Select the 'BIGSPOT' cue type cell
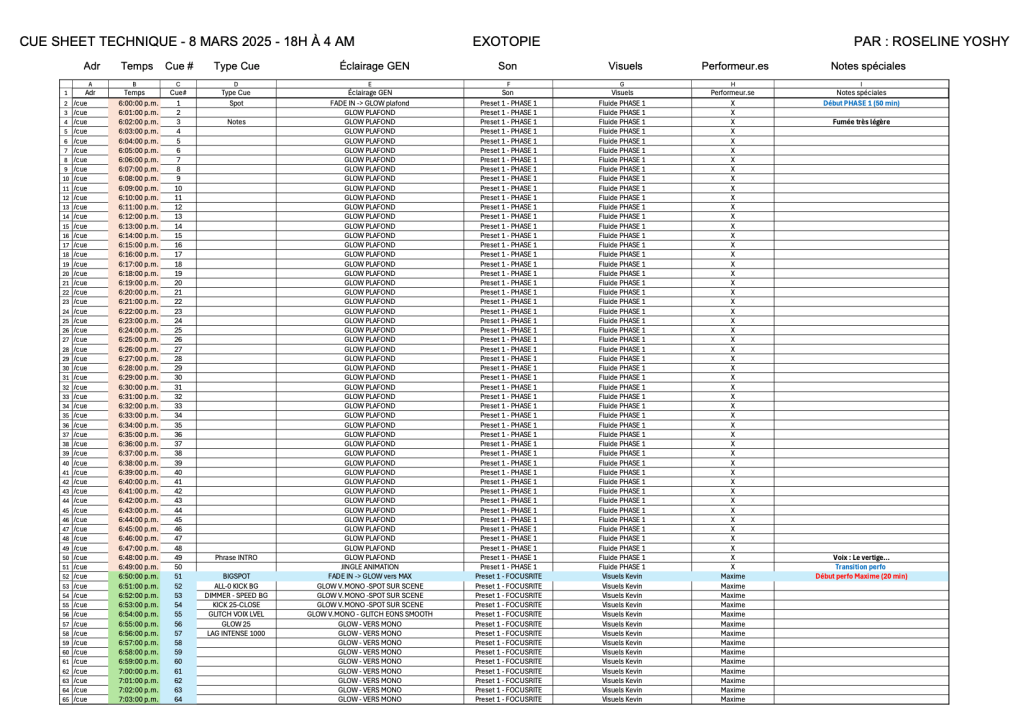The image size is (1023, 721). (236, 576)
